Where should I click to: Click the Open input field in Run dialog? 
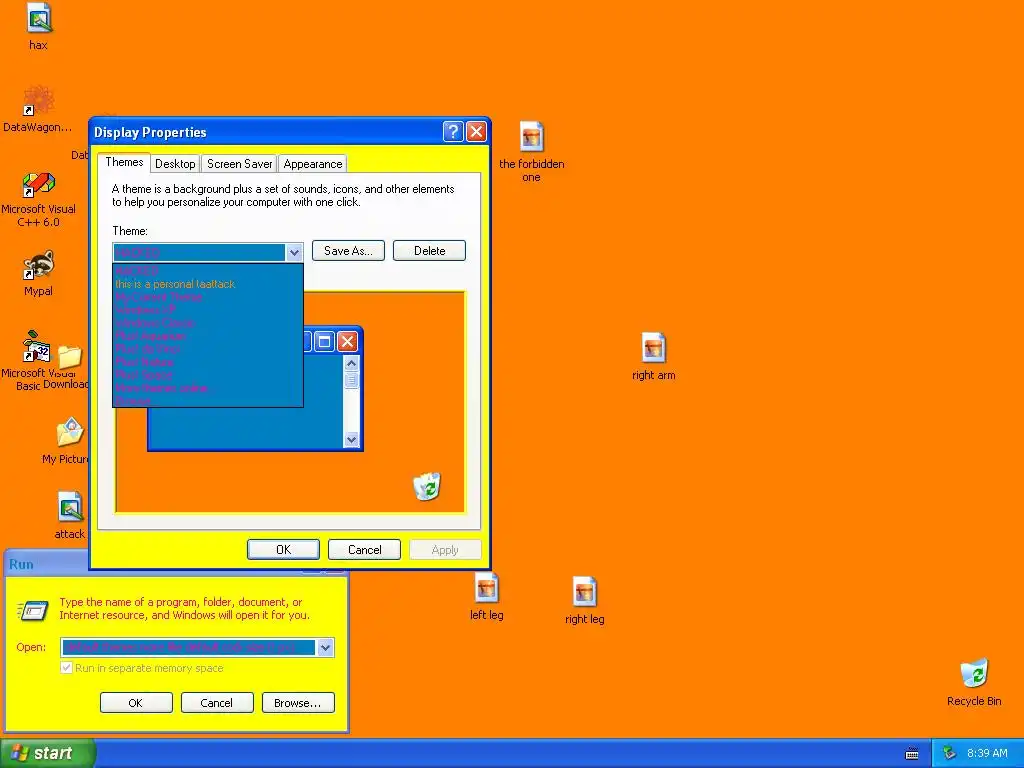189,647
